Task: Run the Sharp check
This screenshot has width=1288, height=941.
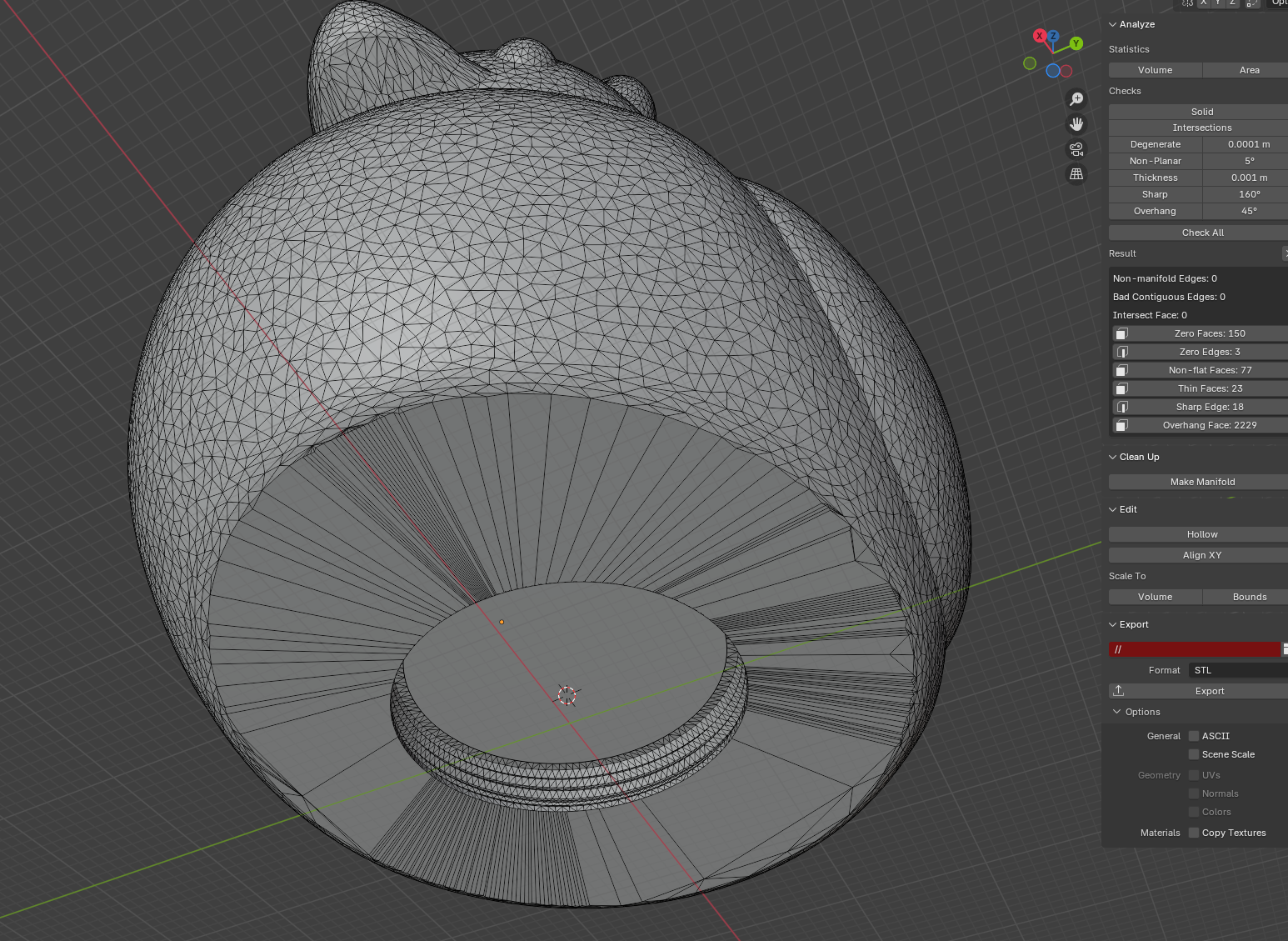Action: [x=1156, y=194]
